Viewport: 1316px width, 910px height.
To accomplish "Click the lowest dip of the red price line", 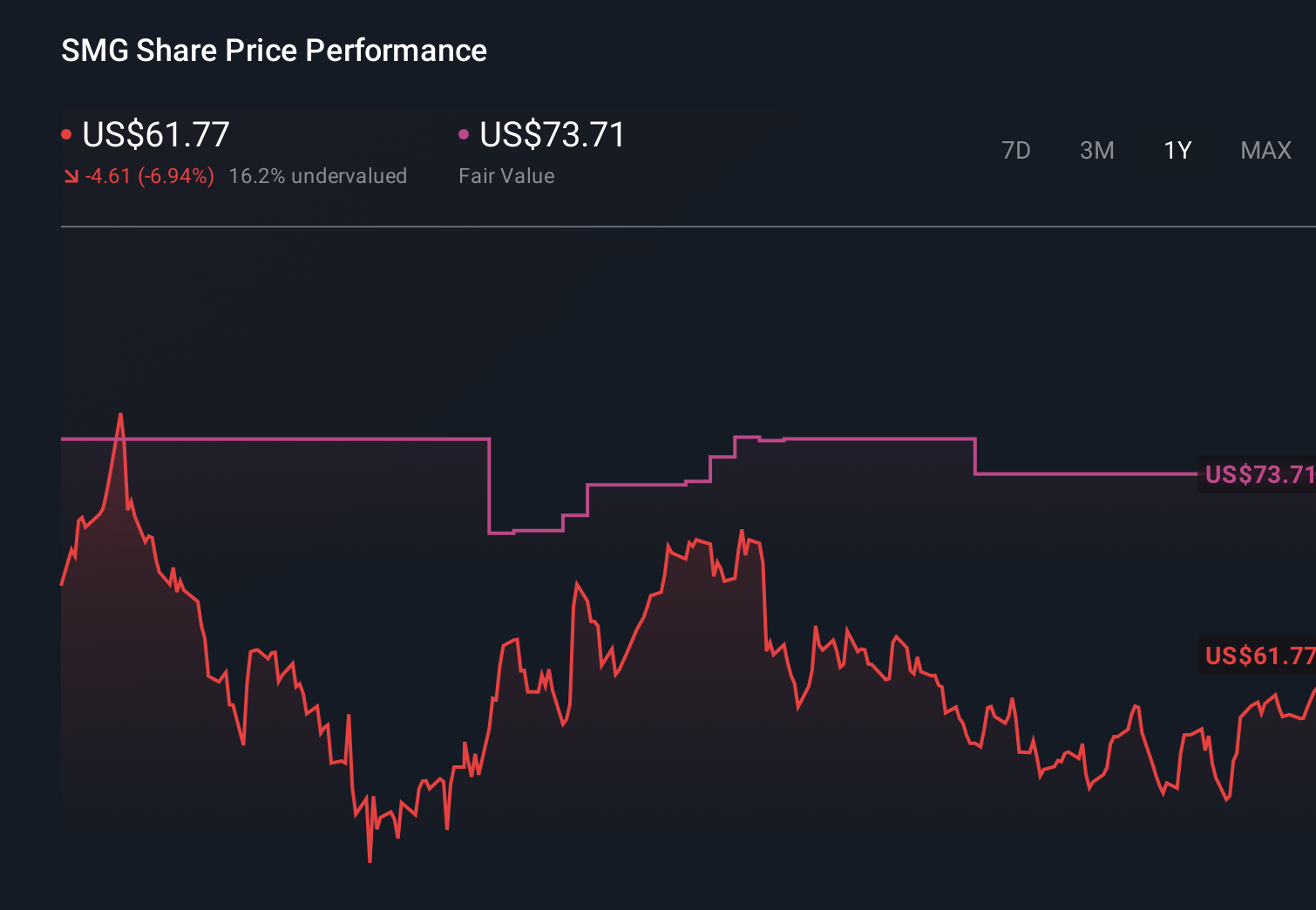I will [x=370, y=859].
